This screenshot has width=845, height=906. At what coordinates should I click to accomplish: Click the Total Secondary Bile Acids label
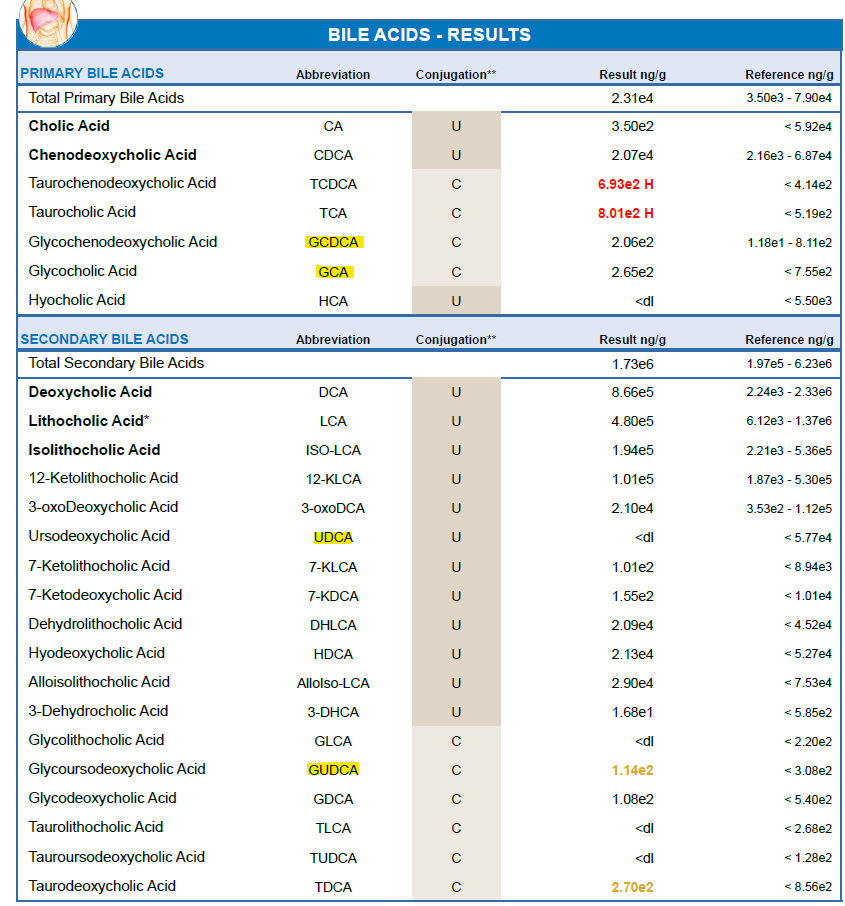[116, 363]
